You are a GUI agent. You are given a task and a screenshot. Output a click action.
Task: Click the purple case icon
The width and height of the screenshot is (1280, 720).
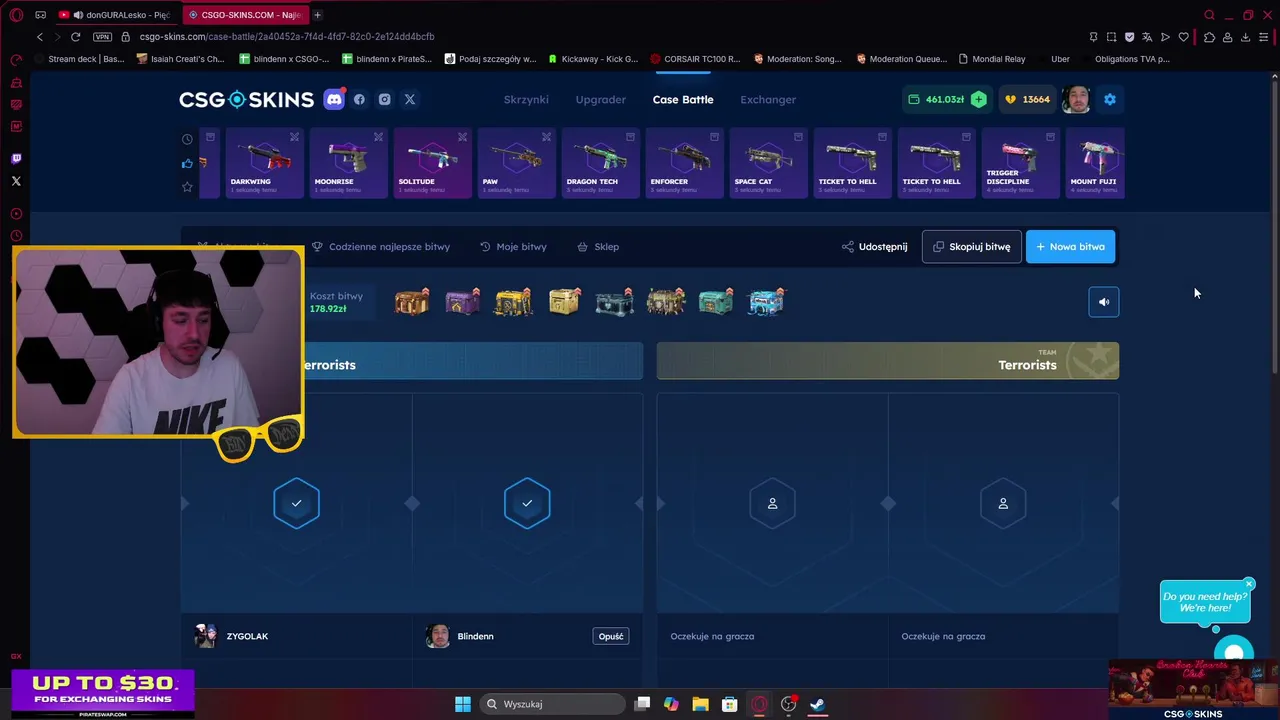click(x=462, y=301)
